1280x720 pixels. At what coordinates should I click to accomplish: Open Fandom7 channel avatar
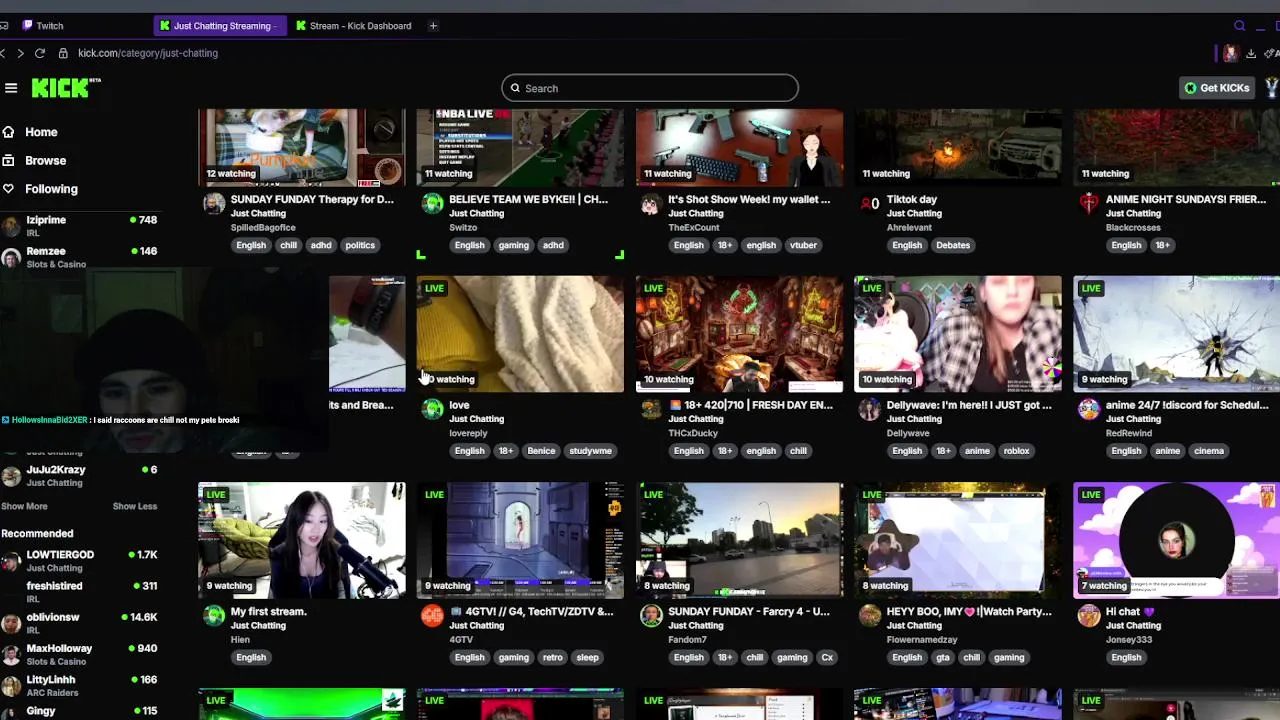[x=651, y=616]
